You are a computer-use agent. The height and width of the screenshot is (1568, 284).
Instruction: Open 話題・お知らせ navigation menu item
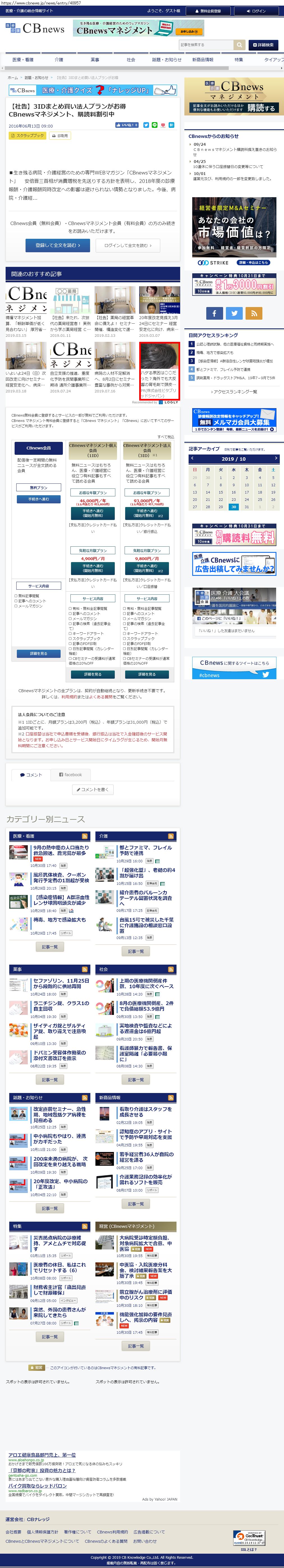(167, 60)
